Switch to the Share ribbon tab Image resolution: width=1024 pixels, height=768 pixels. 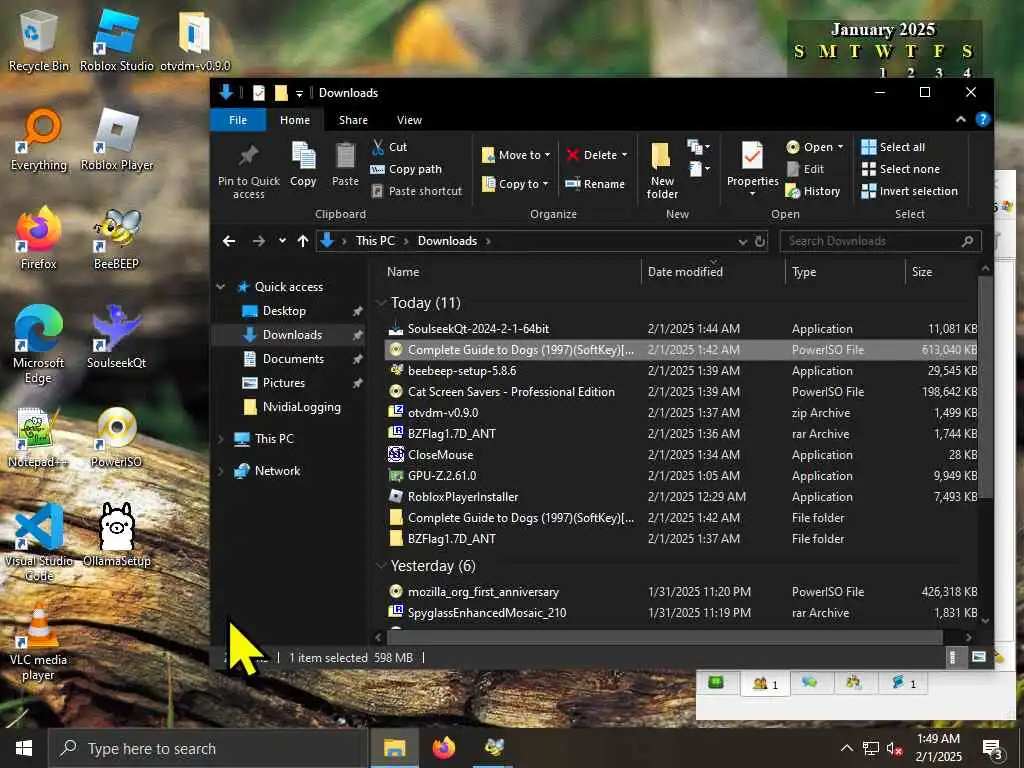coord(353,120)
